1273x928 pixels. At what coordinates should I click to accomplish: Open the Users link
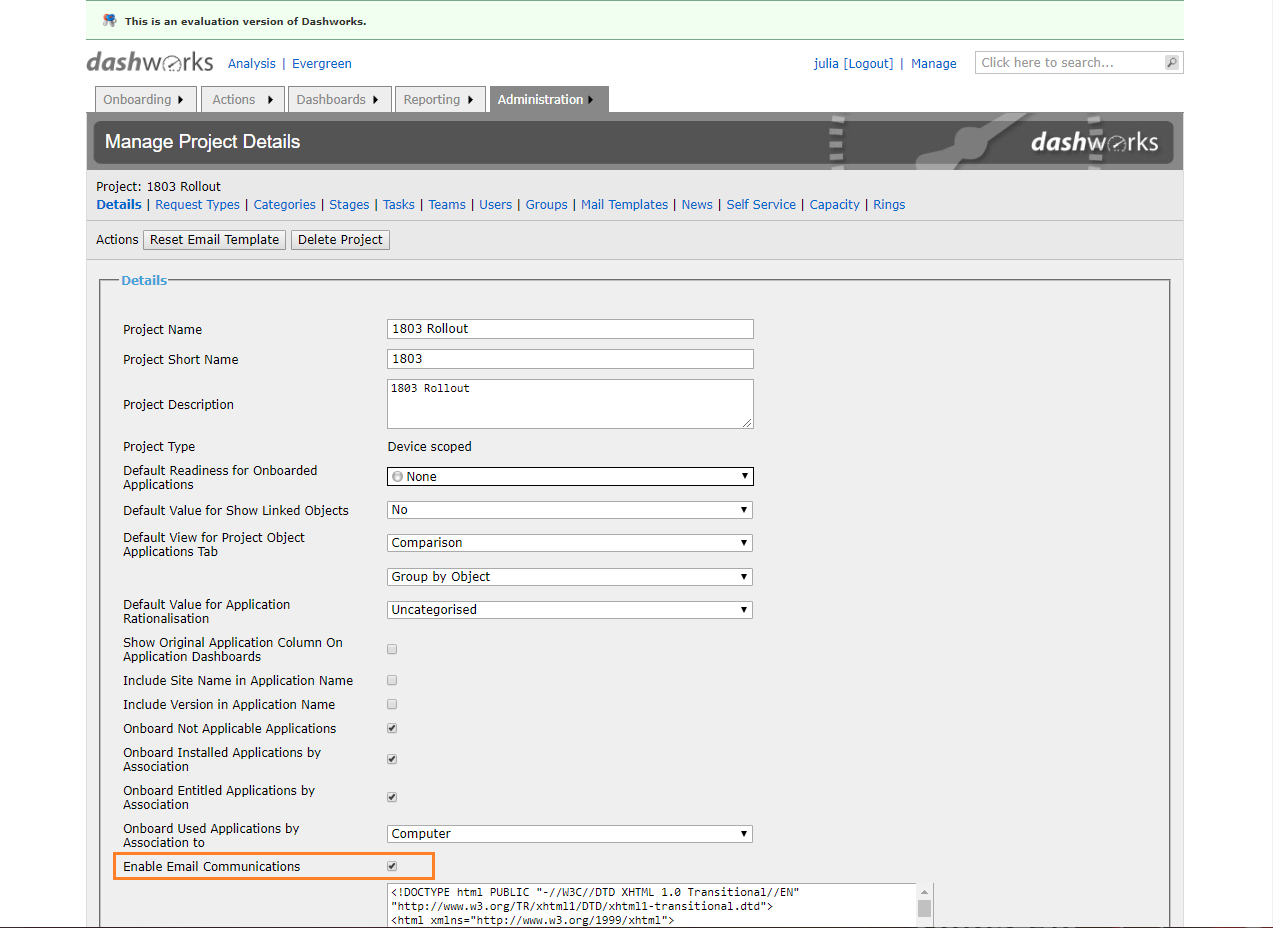[x=496, y=204]
